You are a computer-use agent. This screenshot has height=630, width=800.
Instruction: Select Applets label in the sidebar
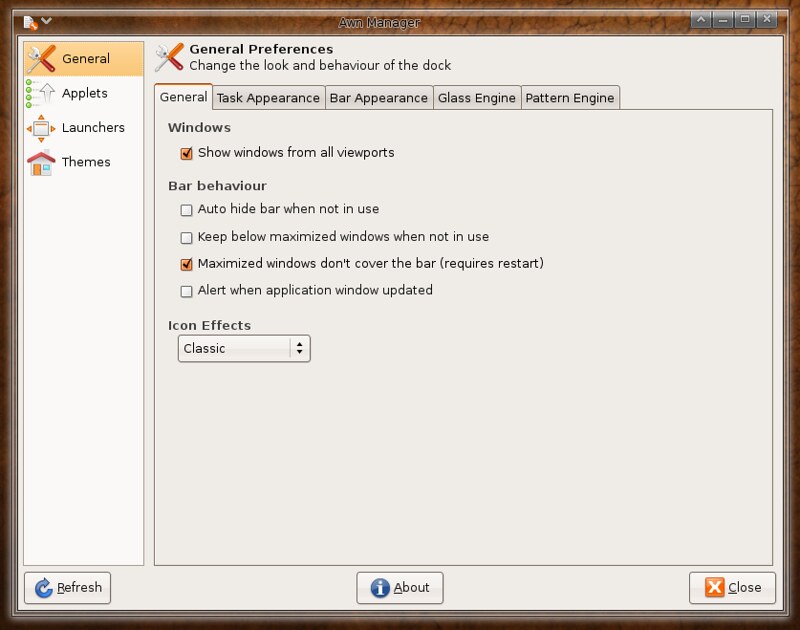click(85, 93)
